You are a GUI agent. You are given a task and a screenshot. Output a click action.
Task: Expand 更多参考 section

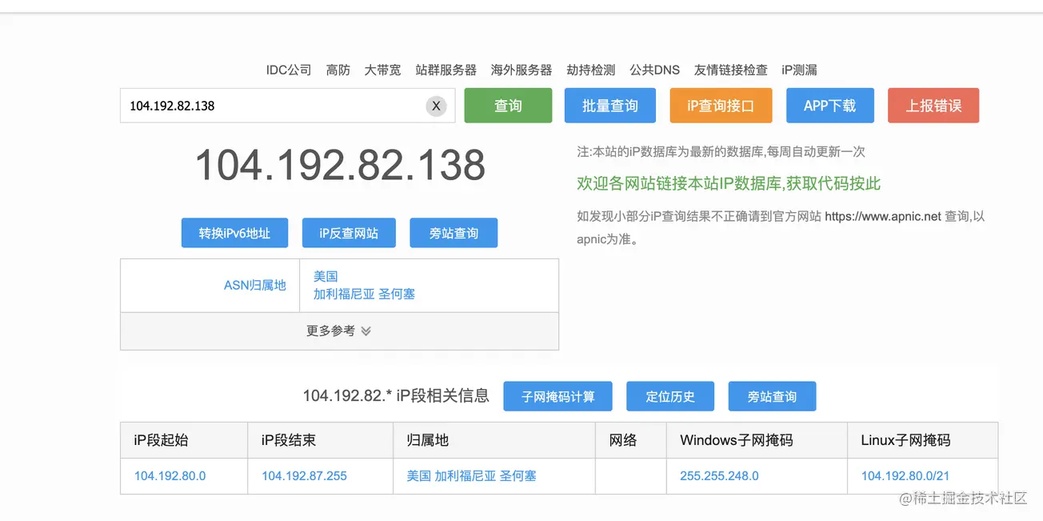click(339, 331)
